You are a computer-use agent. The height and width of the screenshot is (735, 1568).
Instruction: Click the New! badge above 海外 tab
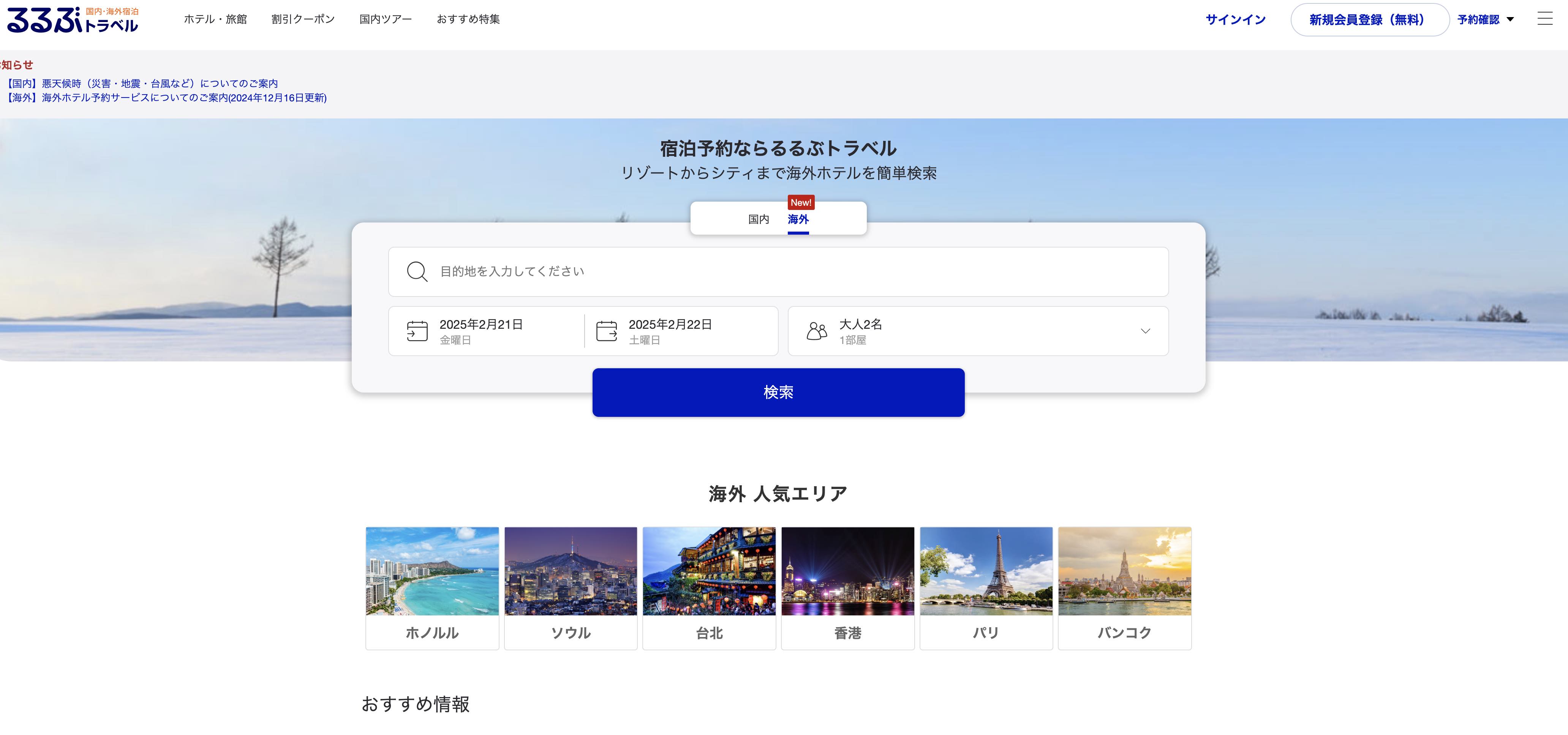click(800, 202)
